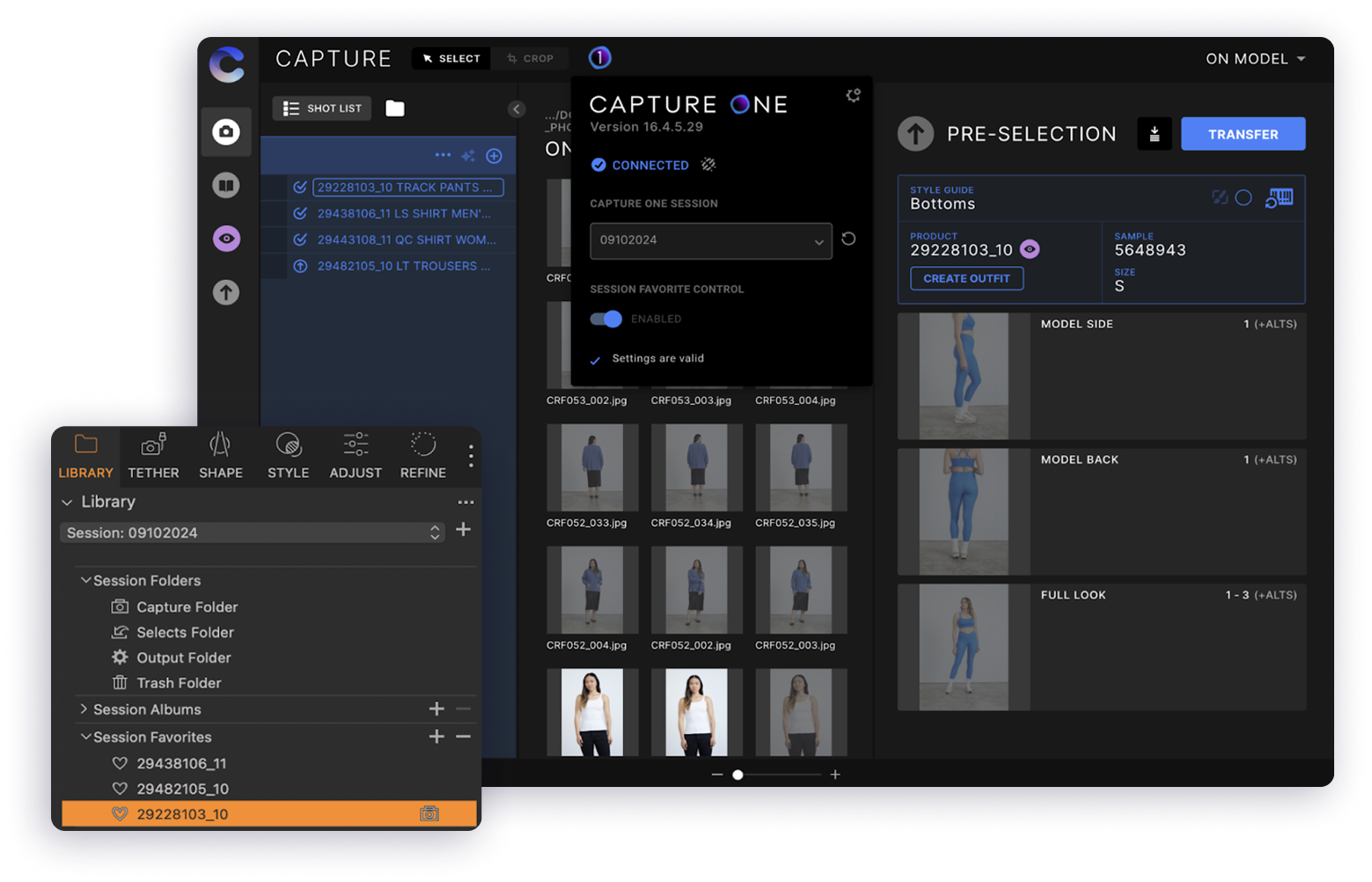Viewport: 1372px width, 882px height.
Task: Click the crossed square icon in style guide
Action: coord(1220,197)
